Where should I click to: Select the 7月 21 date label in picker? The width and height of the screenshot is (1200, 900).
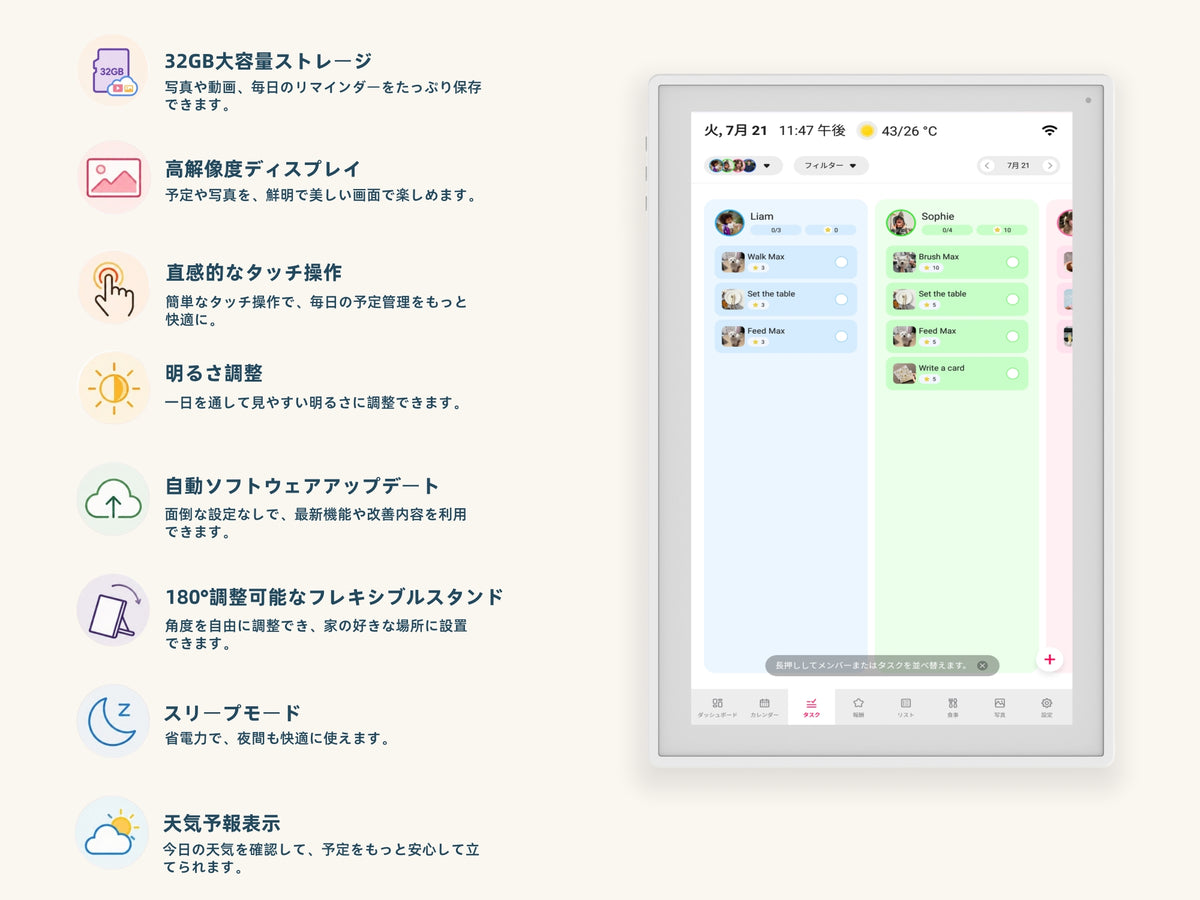click(1018, 166)
